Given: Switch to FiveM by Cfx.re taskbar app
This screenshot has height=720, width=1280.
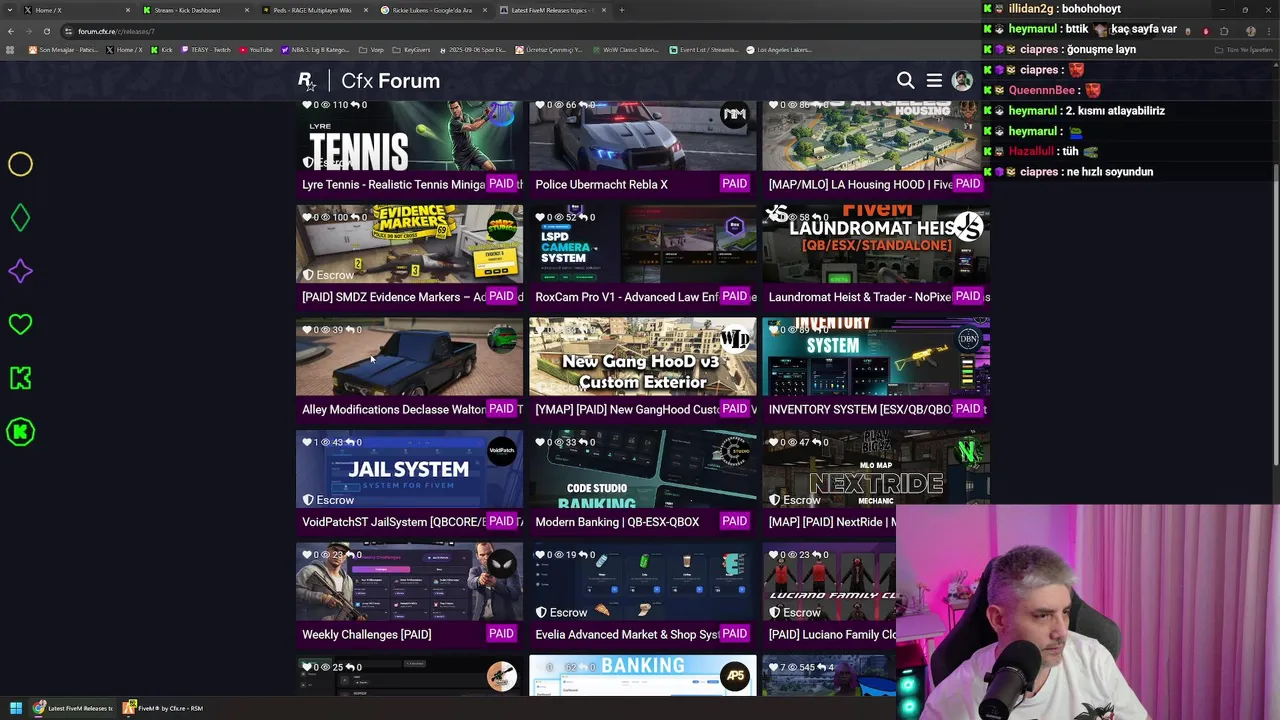Looking at the screenshot, I should click(x=164, y=708).
